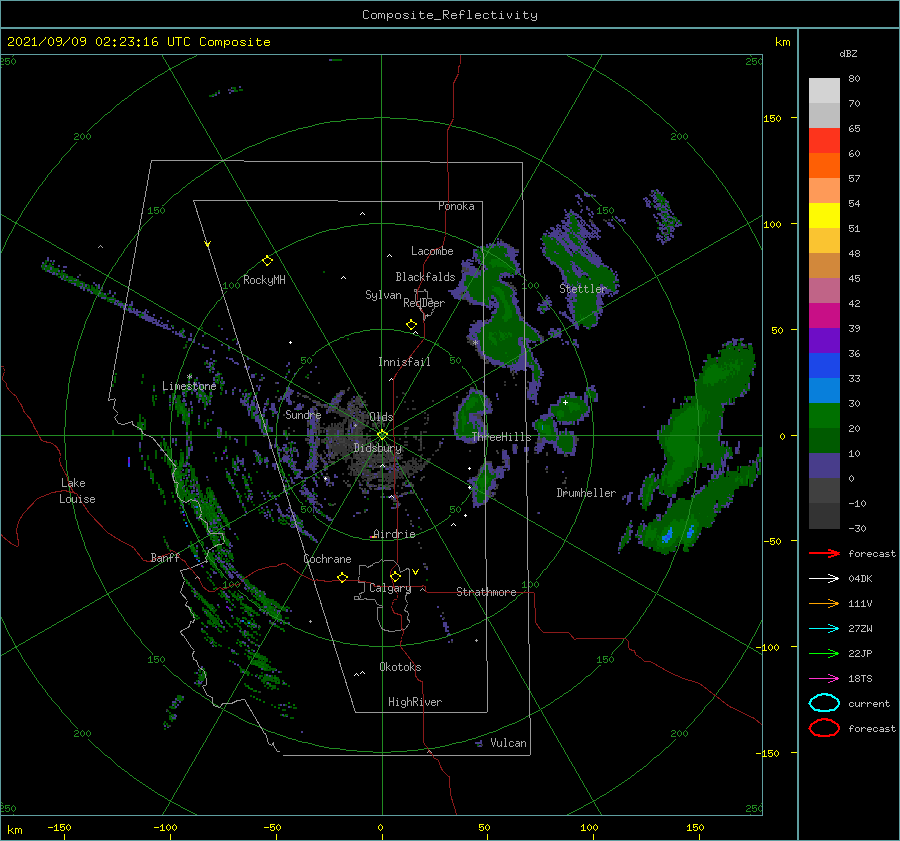Select the cyan 27ZW arrow icon
Screen dimensions: 900x841
pyautogui.click(x=824, y=629)
